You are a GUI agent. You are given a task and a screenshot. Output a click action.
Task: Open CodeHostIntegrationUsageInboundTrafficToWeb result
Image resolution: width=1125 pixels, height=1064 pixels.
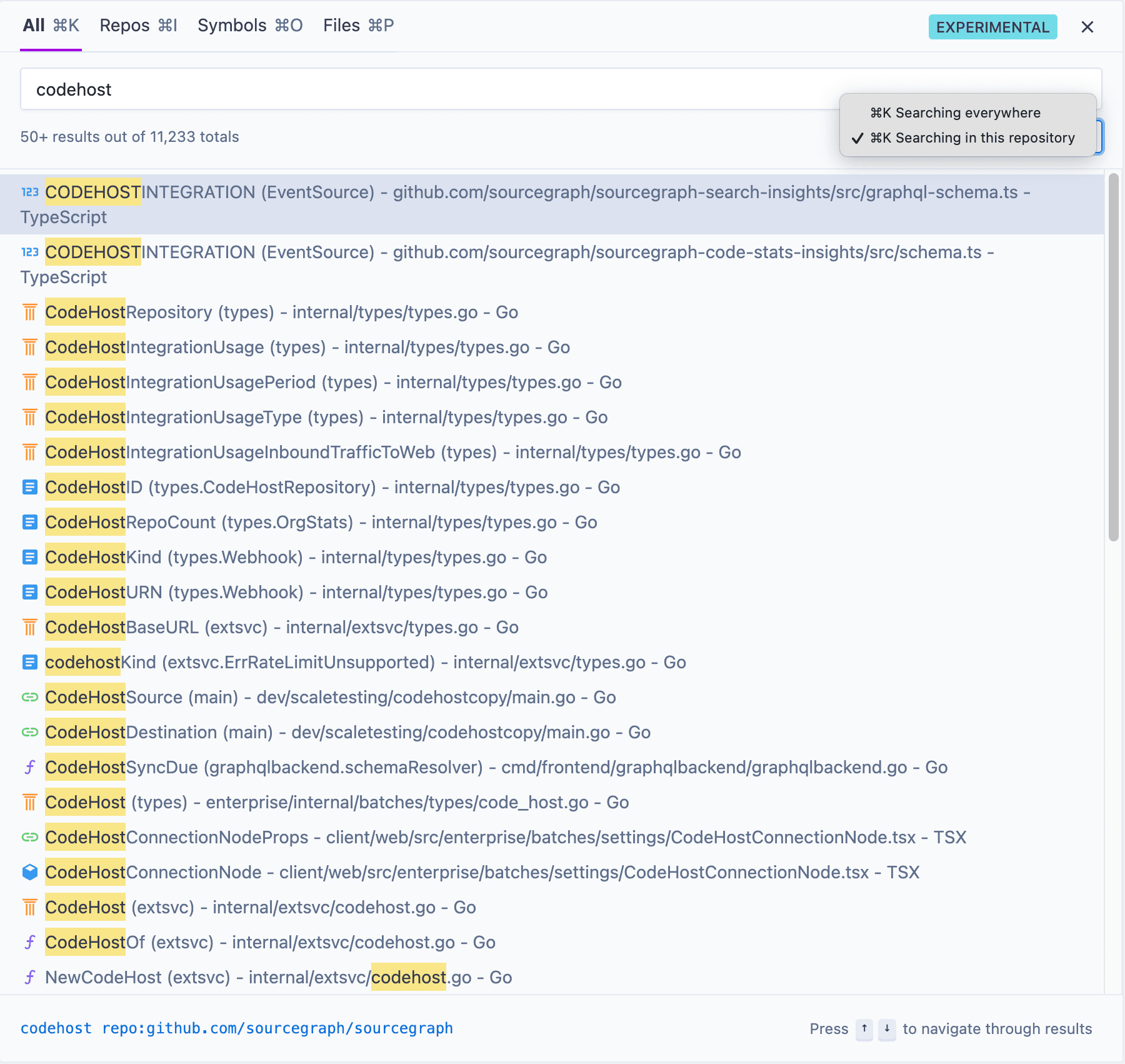click(552, 452)
